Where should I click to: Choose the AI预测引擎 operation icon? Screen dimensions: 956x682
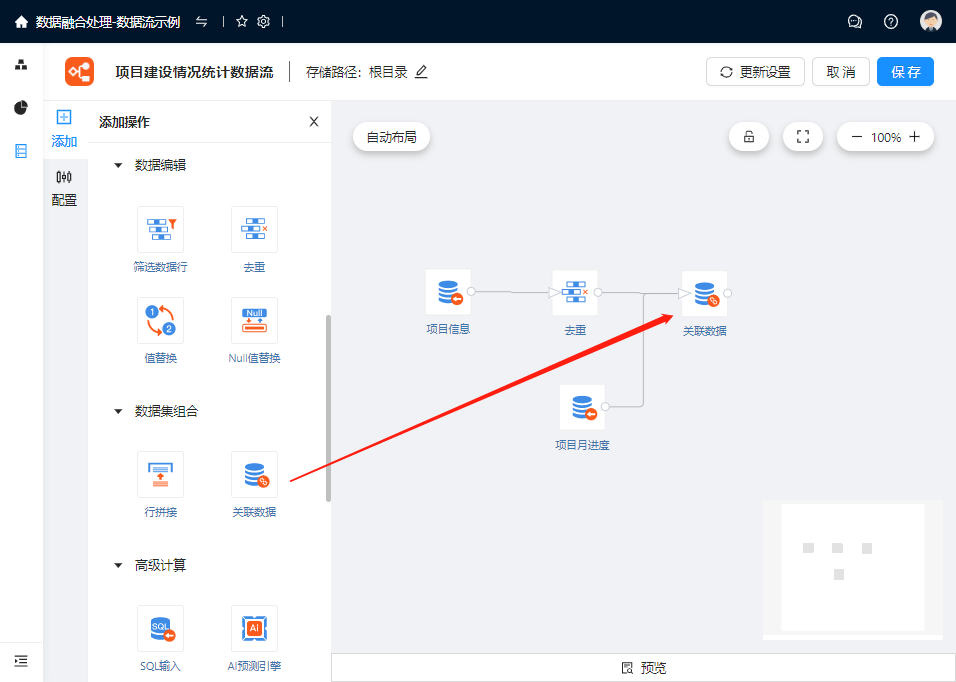pos(254,629)
